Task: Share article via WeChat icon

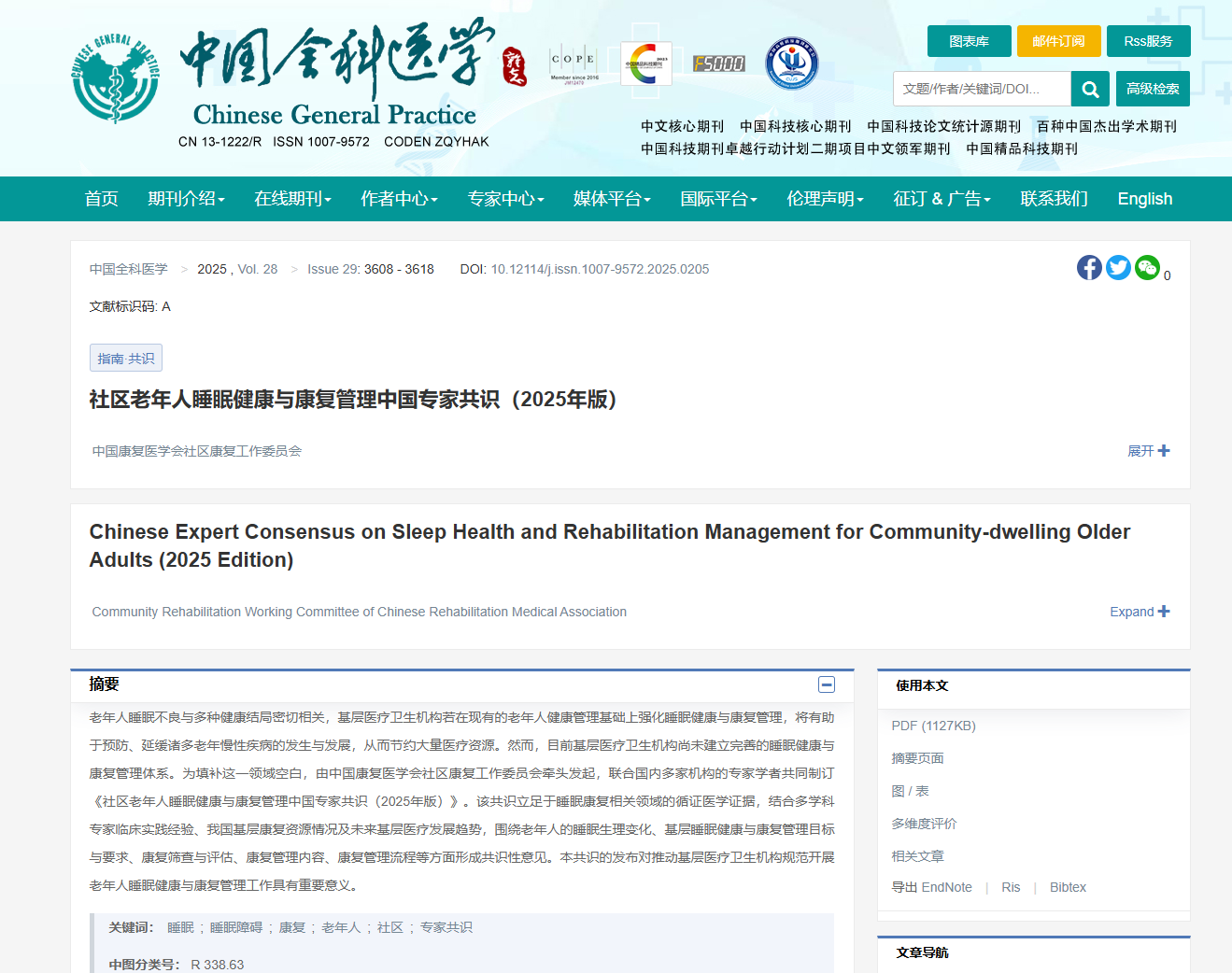Action: (1147, 268)
